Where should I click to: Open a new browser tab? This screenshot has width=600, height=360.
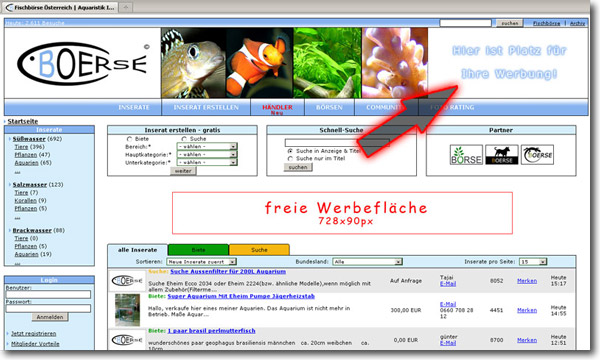click(126, 7)
